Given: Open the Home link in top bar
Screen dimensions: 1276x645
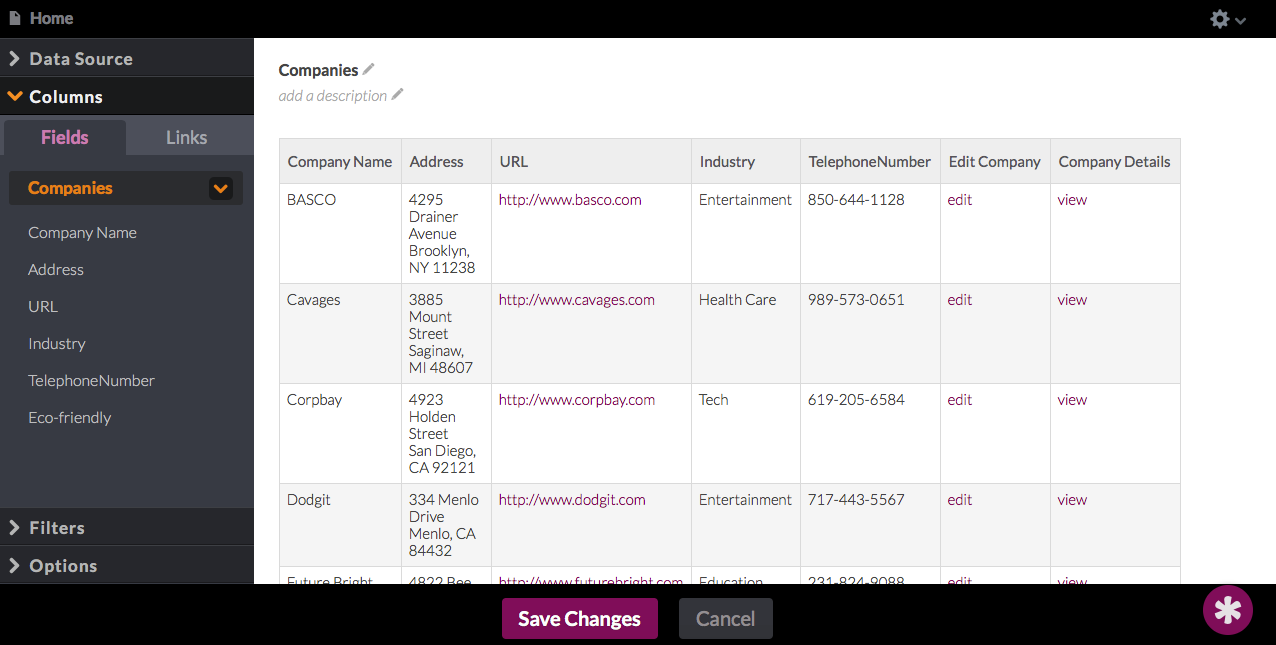Looking at the screenshot, I should [51, 18].
